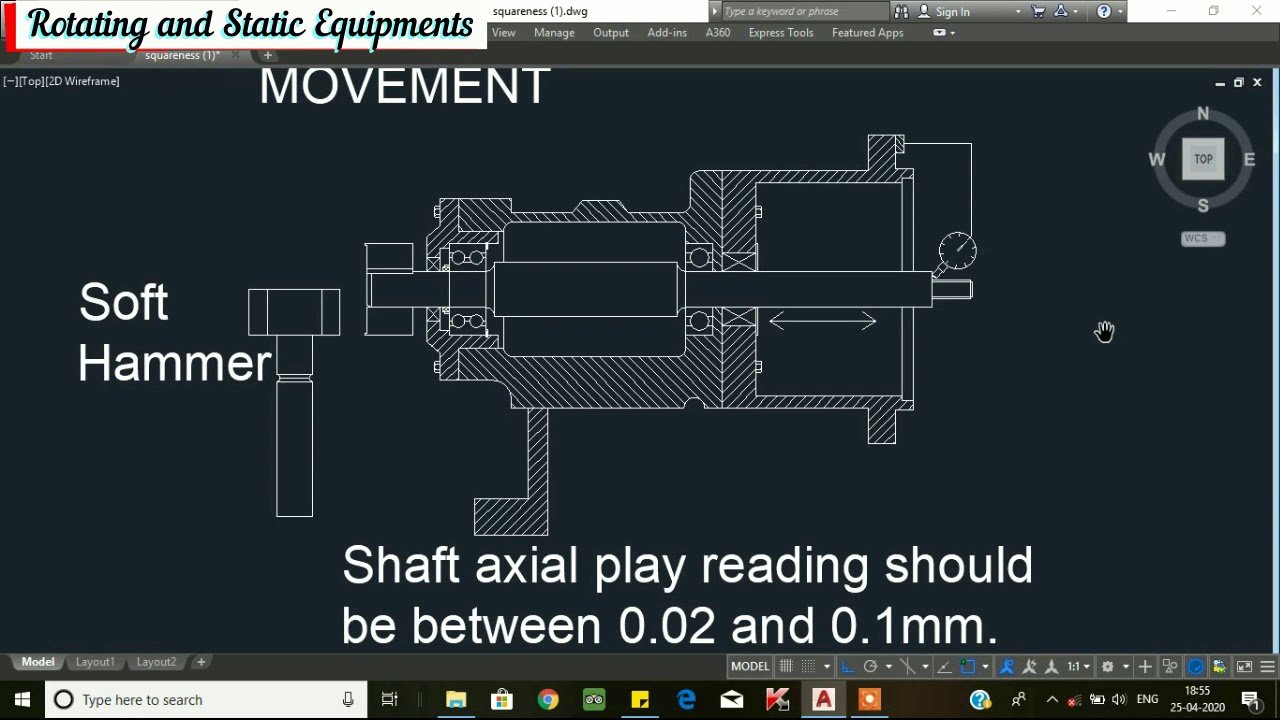
Task: Click the S compass direction on ViewCube
Action: [x=1203, y=205]
